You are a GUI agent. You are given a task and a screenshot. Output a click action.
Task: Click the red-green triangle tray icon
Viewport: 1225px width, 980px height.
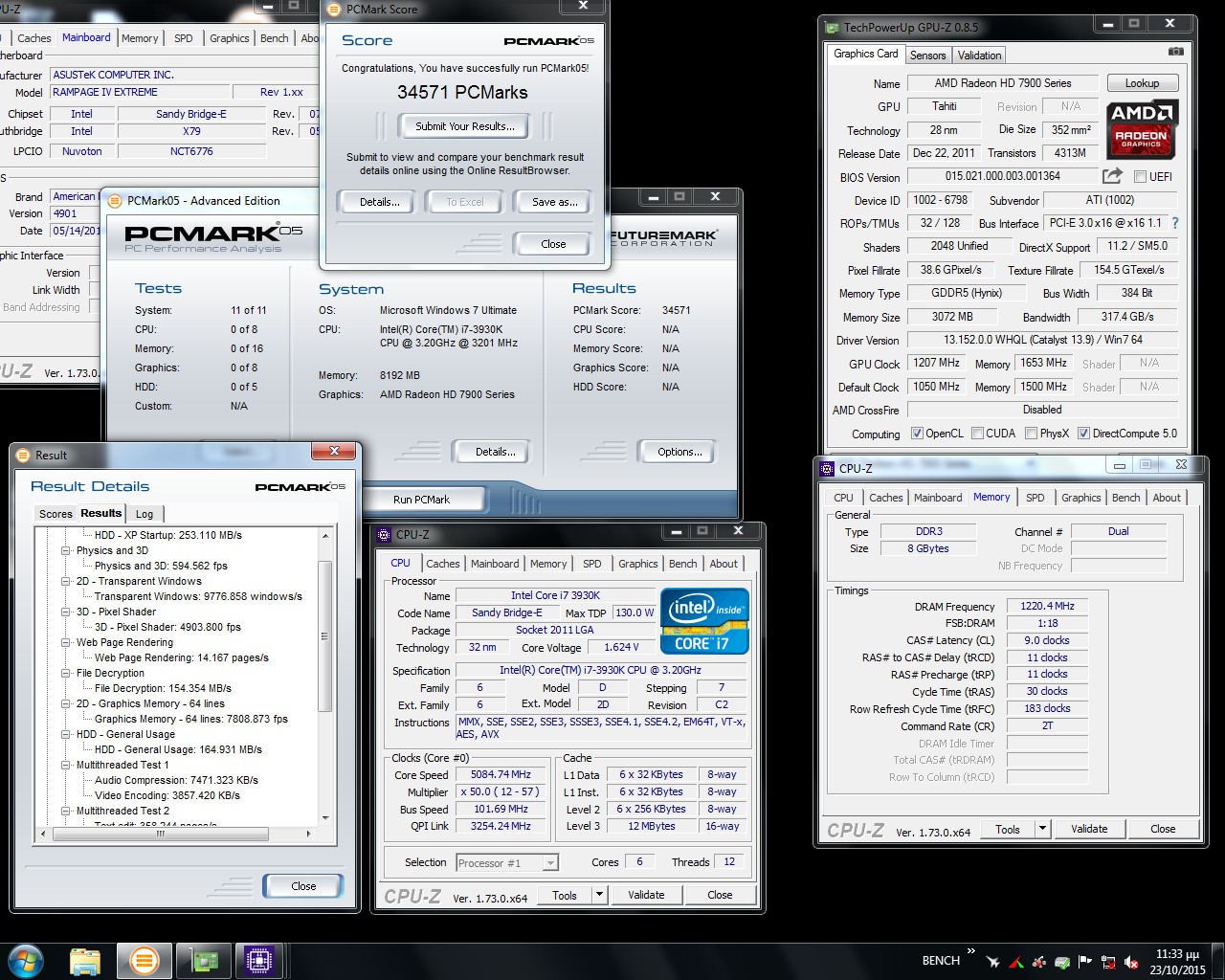click(1016, 962)
